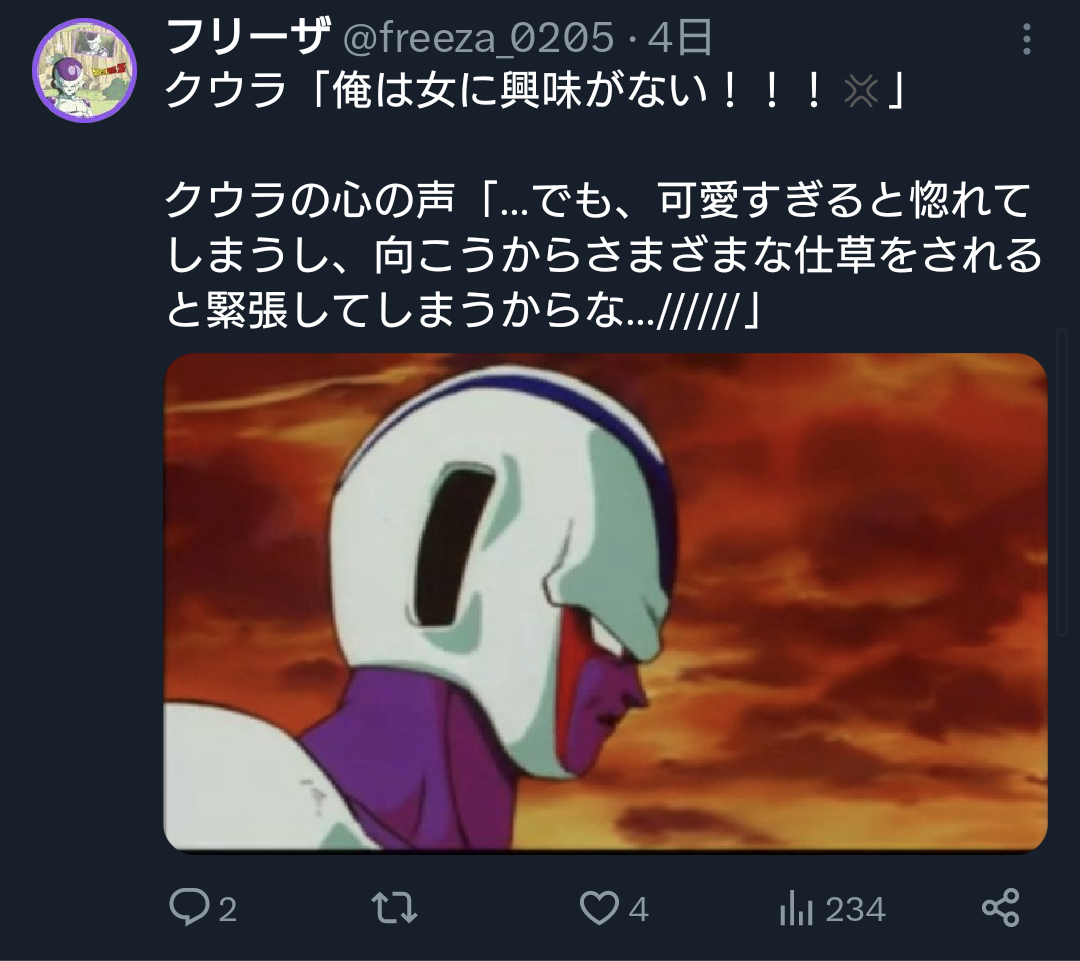Click the like count 4
Image resolution: width=1080 pixels, height=961 pixels.
[638, 909]
